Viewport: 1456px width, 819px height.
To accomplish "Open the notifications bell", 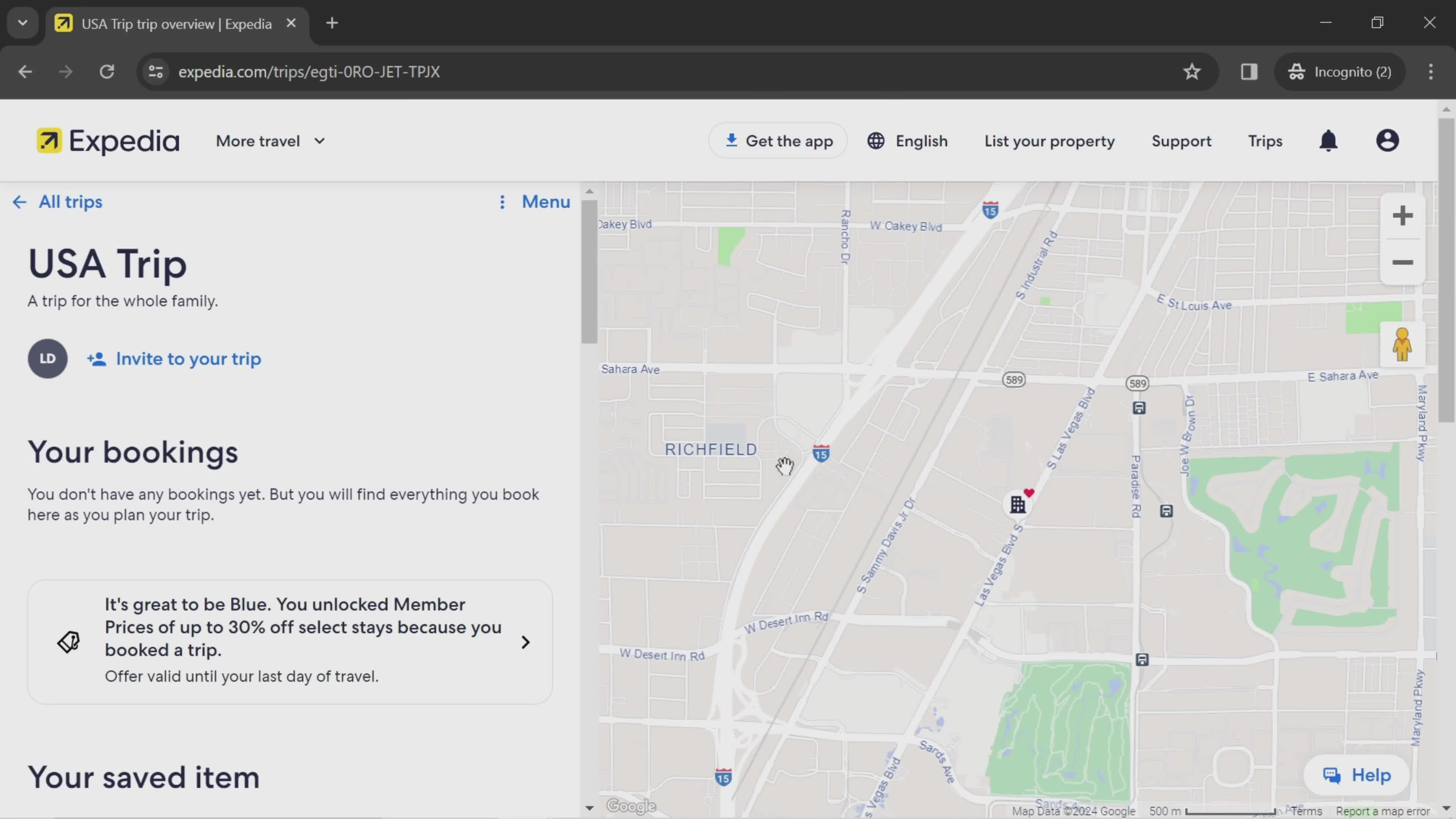I will (1328, 141).
